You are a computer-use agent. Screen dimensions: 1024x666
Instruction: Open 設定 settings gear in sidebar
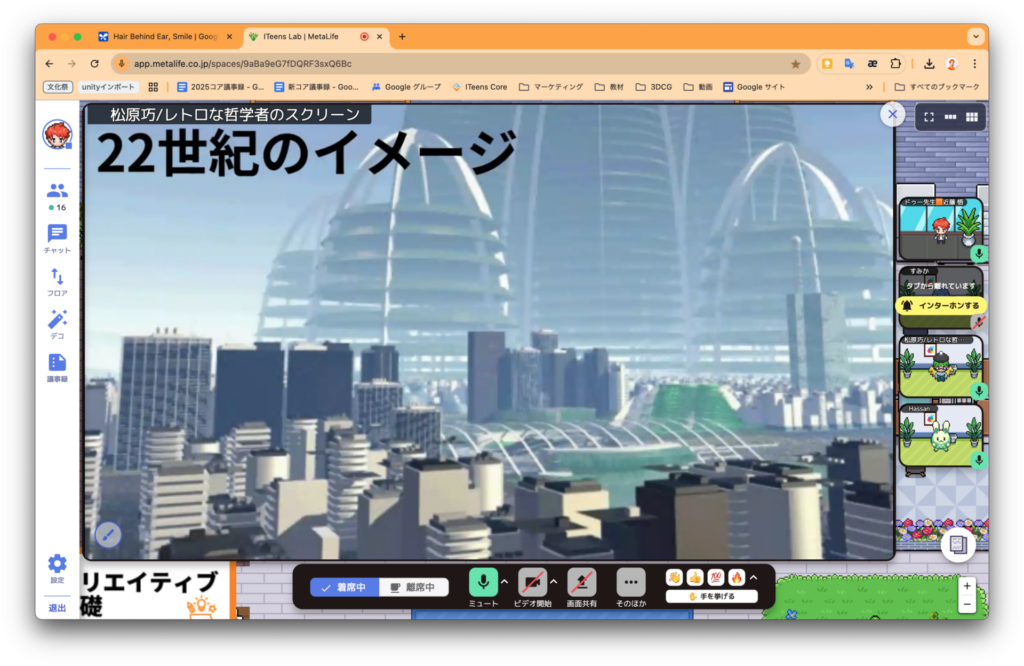click(x=57, y=568)
